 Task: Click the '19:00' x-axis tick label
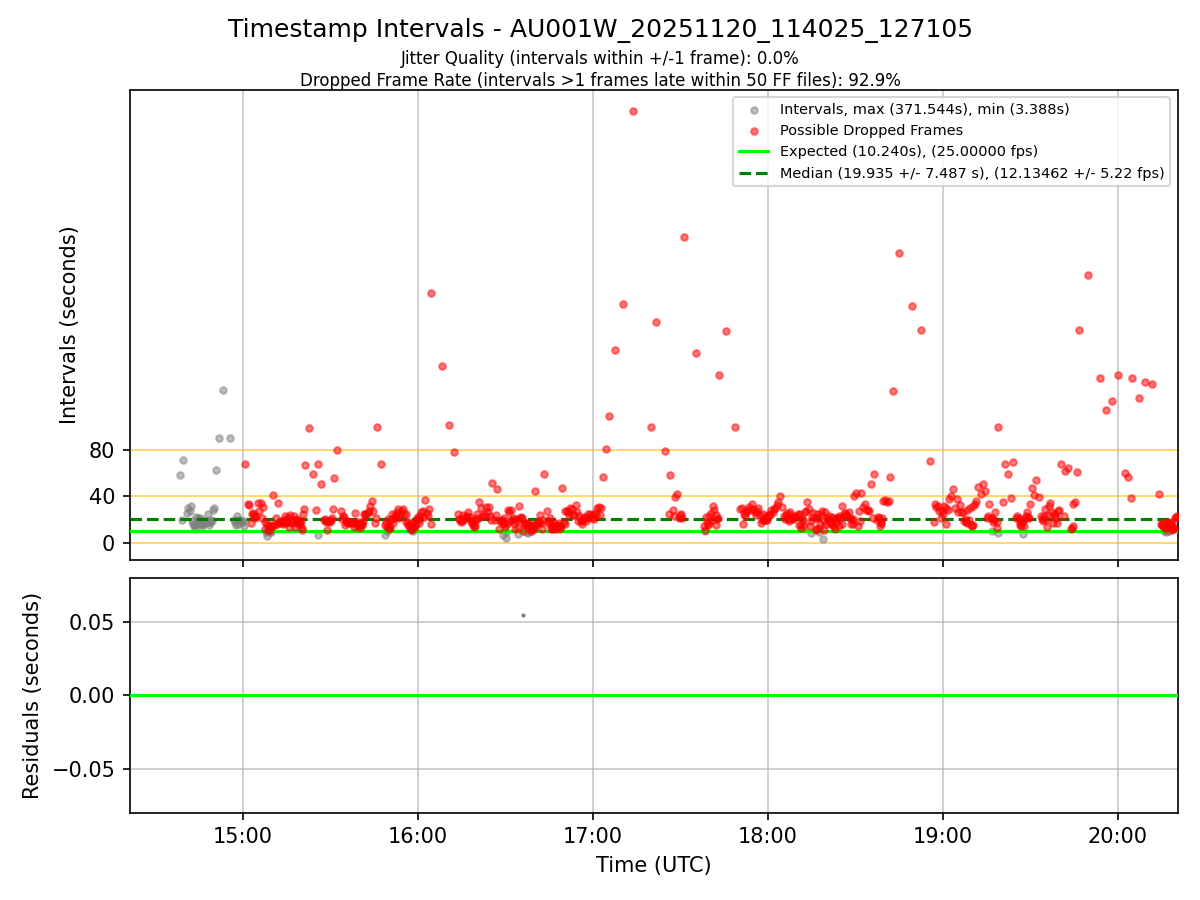[x=943, y=836]
